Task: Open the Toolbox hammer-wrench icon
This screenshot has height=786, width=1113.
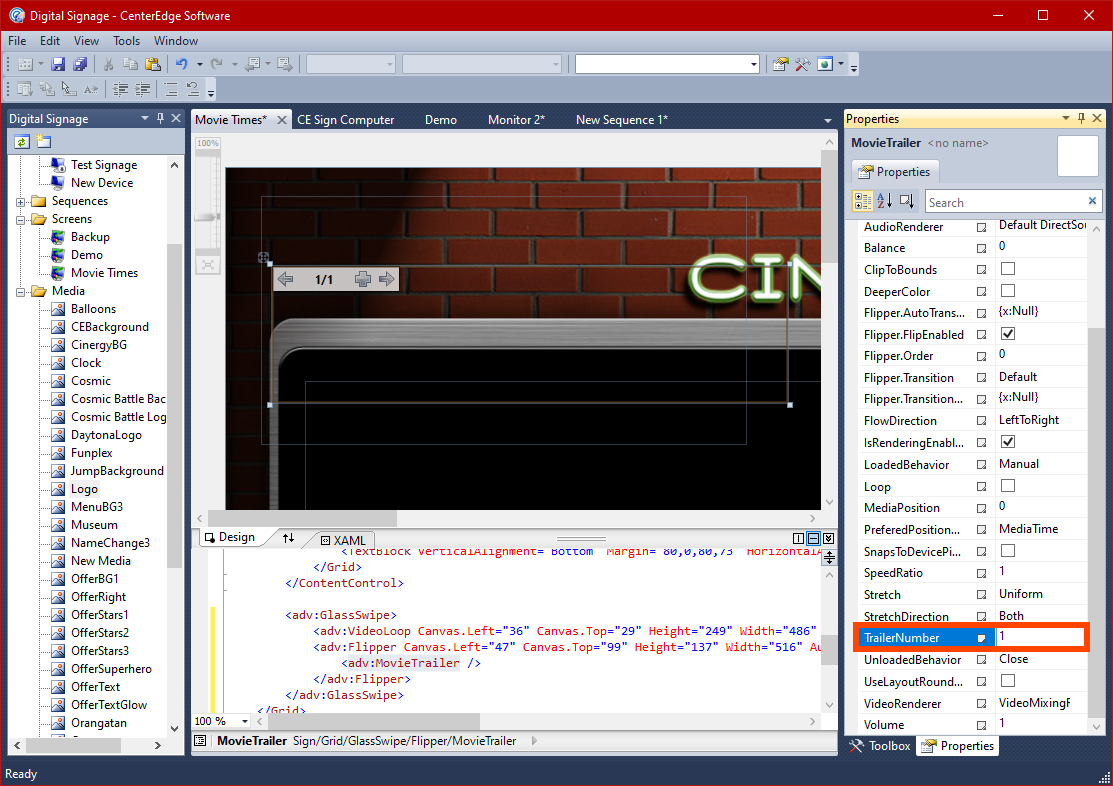Action: coord(803,65)
